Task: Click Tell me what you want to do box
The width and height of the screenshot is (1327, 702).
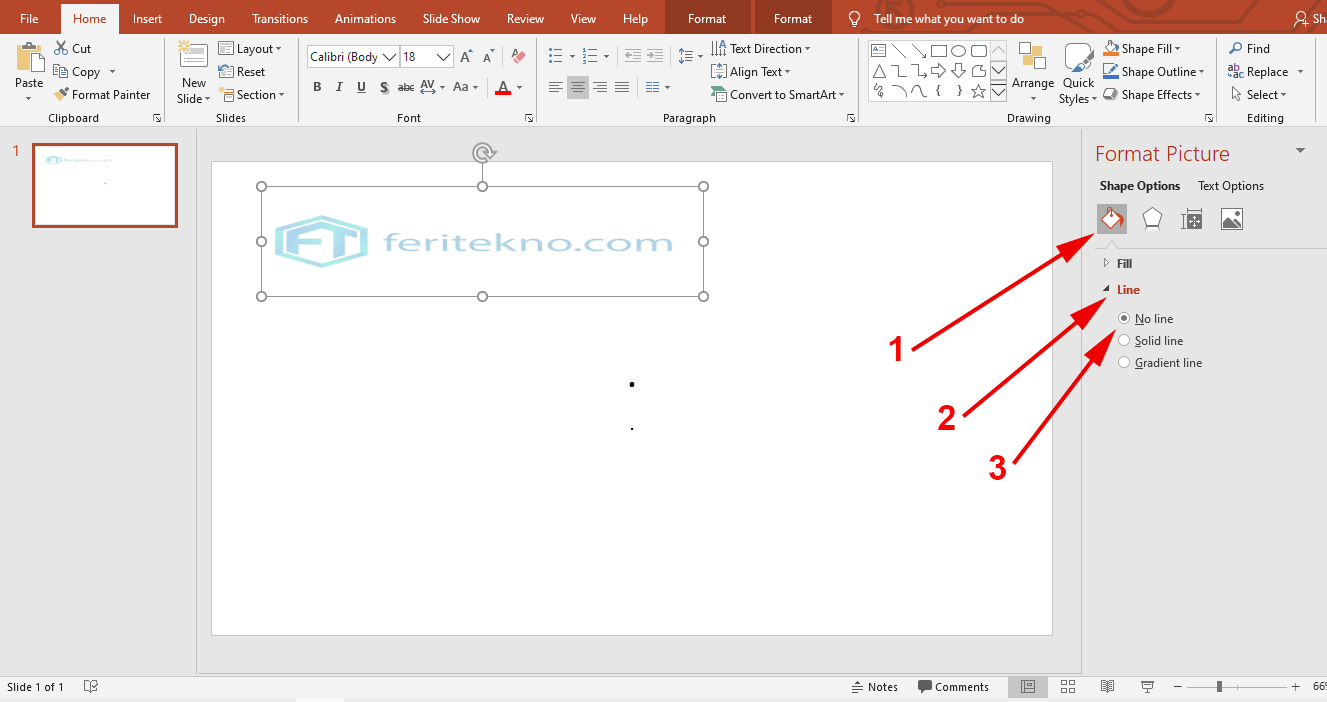Action: (x=948, y=18)
